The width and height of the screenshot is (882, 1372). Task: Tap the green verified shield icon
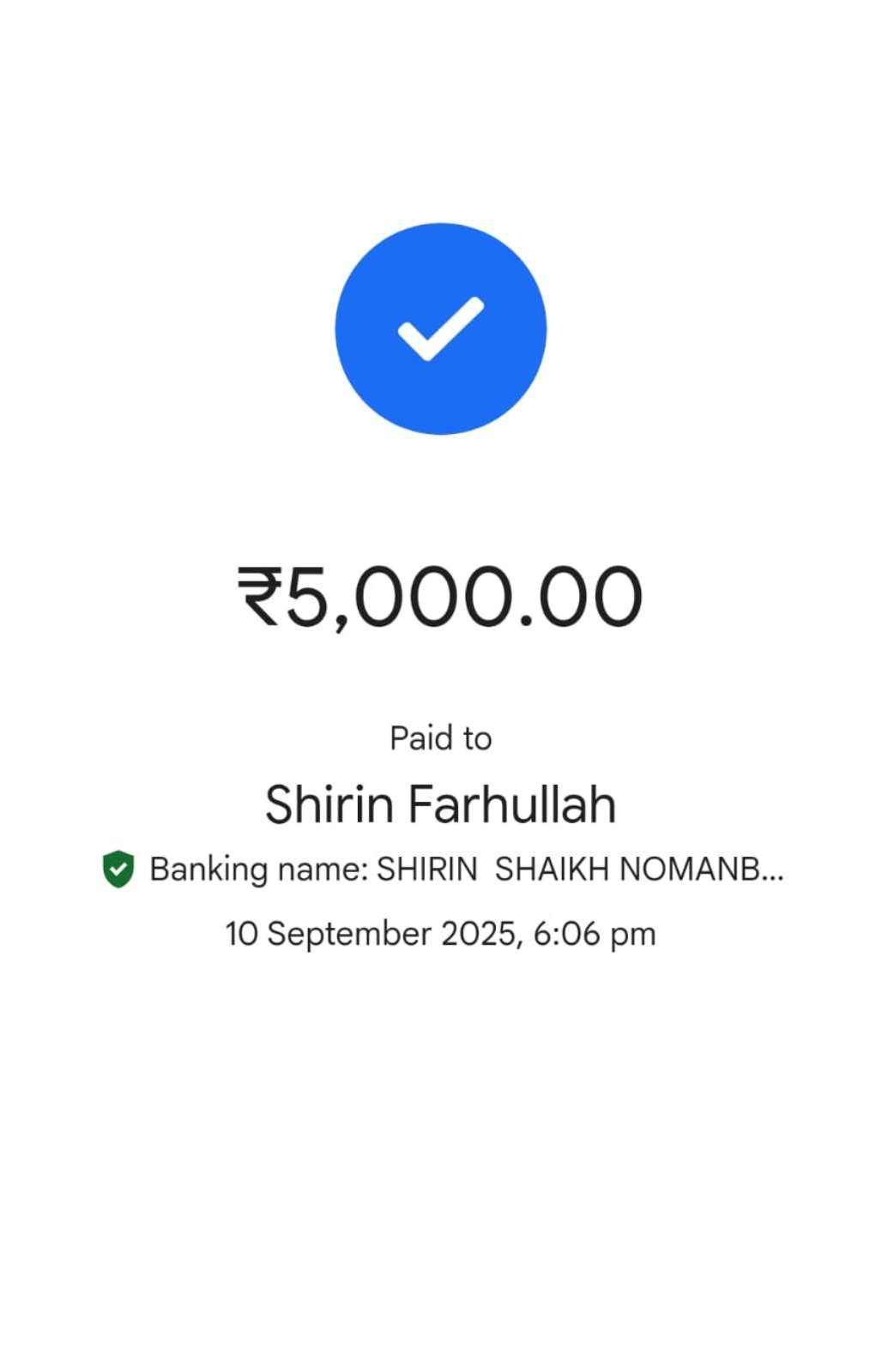point(118,870)
